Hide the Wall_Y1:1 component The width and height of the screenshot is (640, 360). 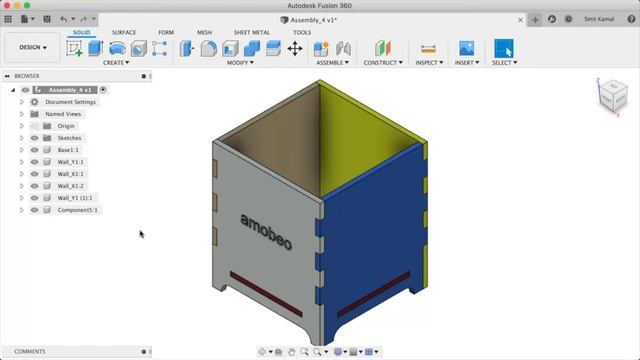(35, 162)
